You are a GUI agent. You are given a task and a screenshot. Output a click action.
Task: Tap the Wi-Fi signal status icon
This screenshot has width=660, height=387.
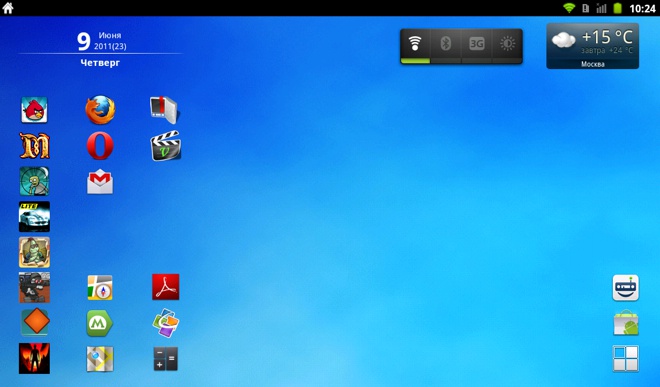(x=570, y=8)
